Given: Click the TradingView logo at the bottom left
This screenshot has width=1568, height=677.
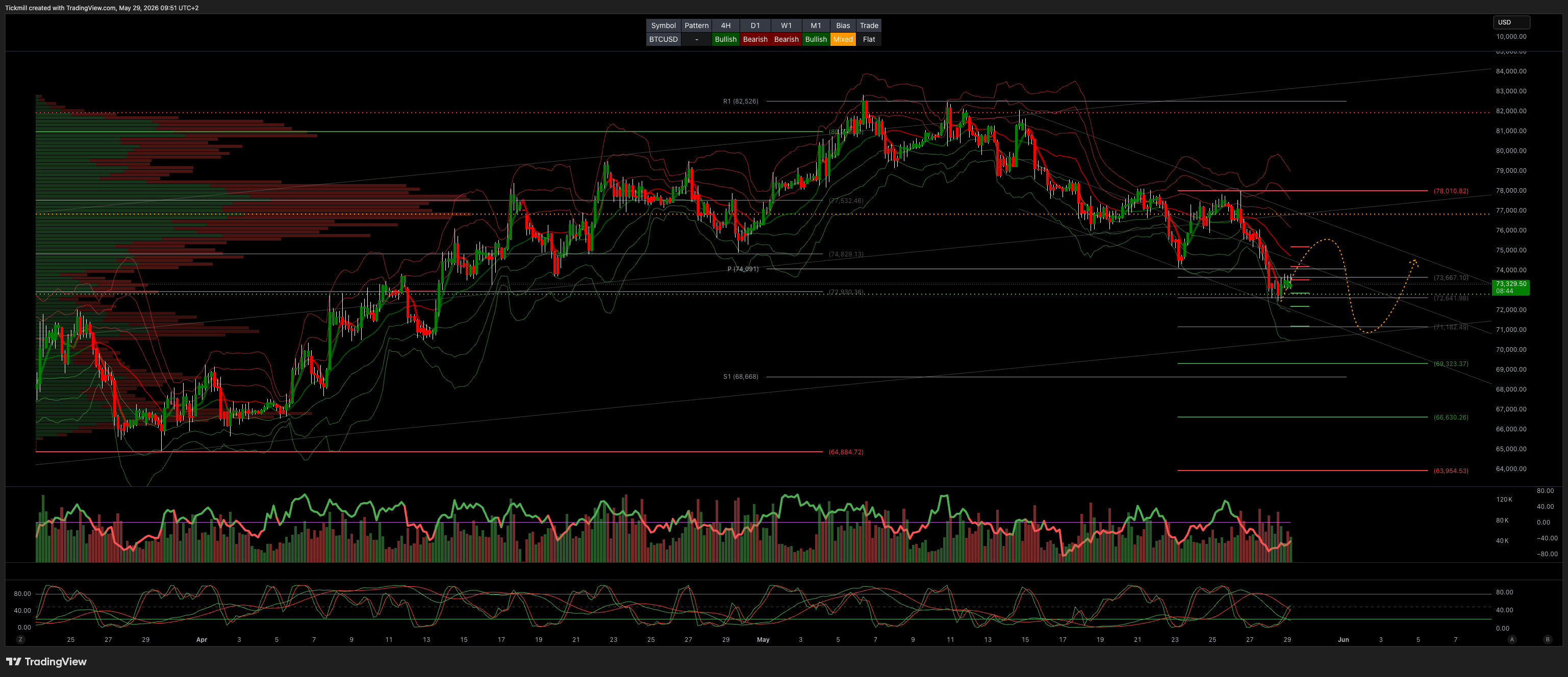Looking at the screenshot, I should pyautogui.click(x=46, y=661).
